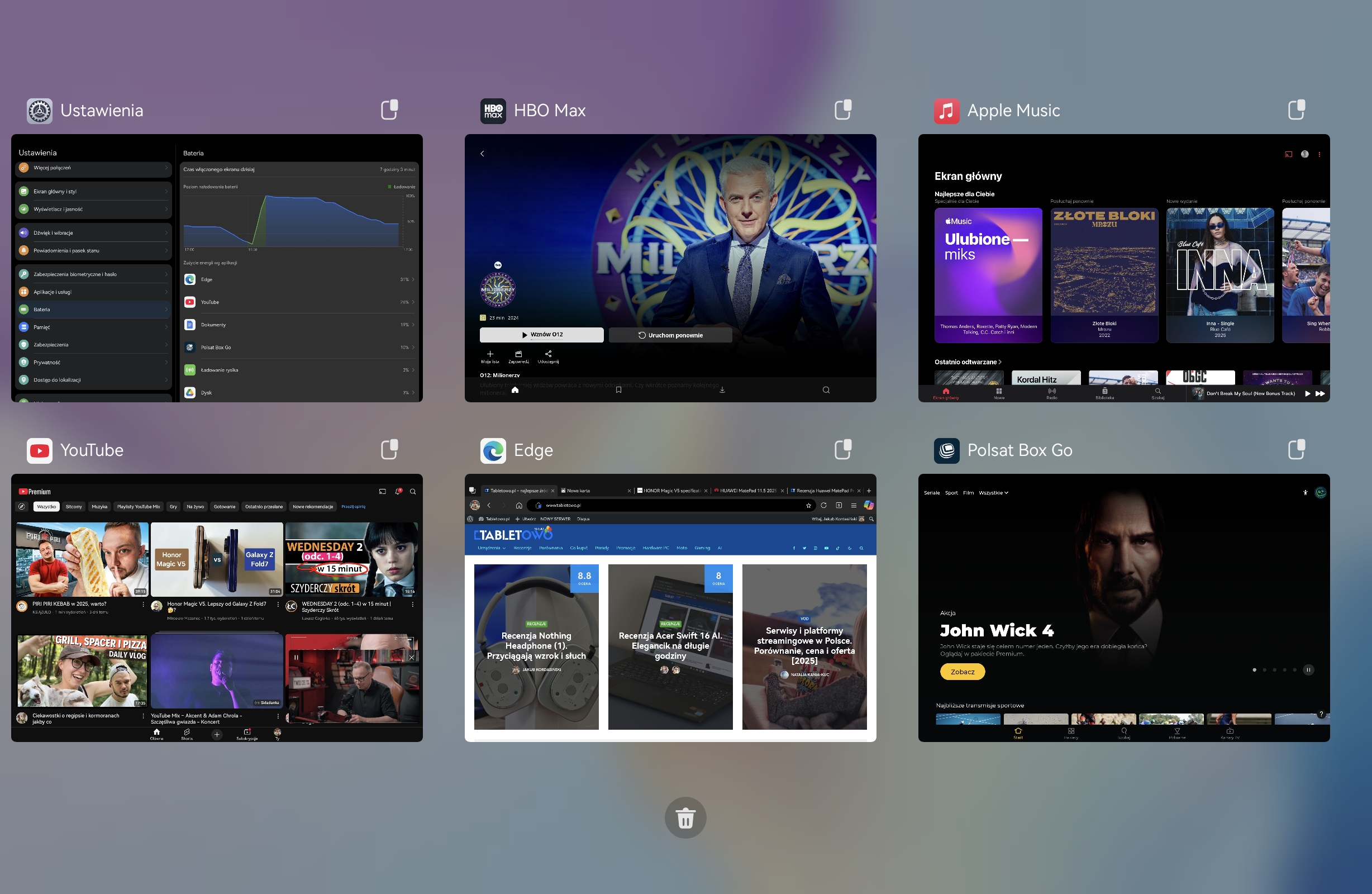This screenshot has height=894, width=1372.
Task: Tap HBO Max search icon in bottom bar
Action: click(826, 390)
